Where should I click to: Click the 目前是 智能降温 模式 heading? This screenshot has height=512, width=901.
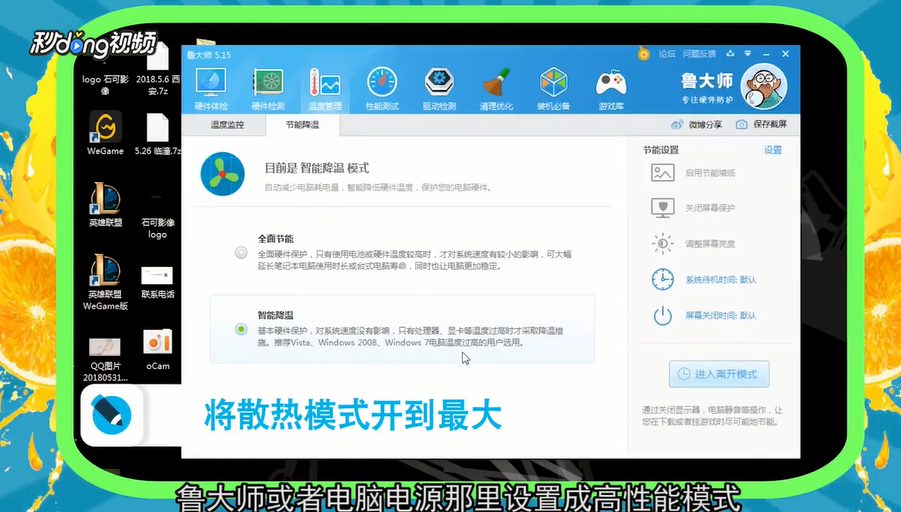317,168
